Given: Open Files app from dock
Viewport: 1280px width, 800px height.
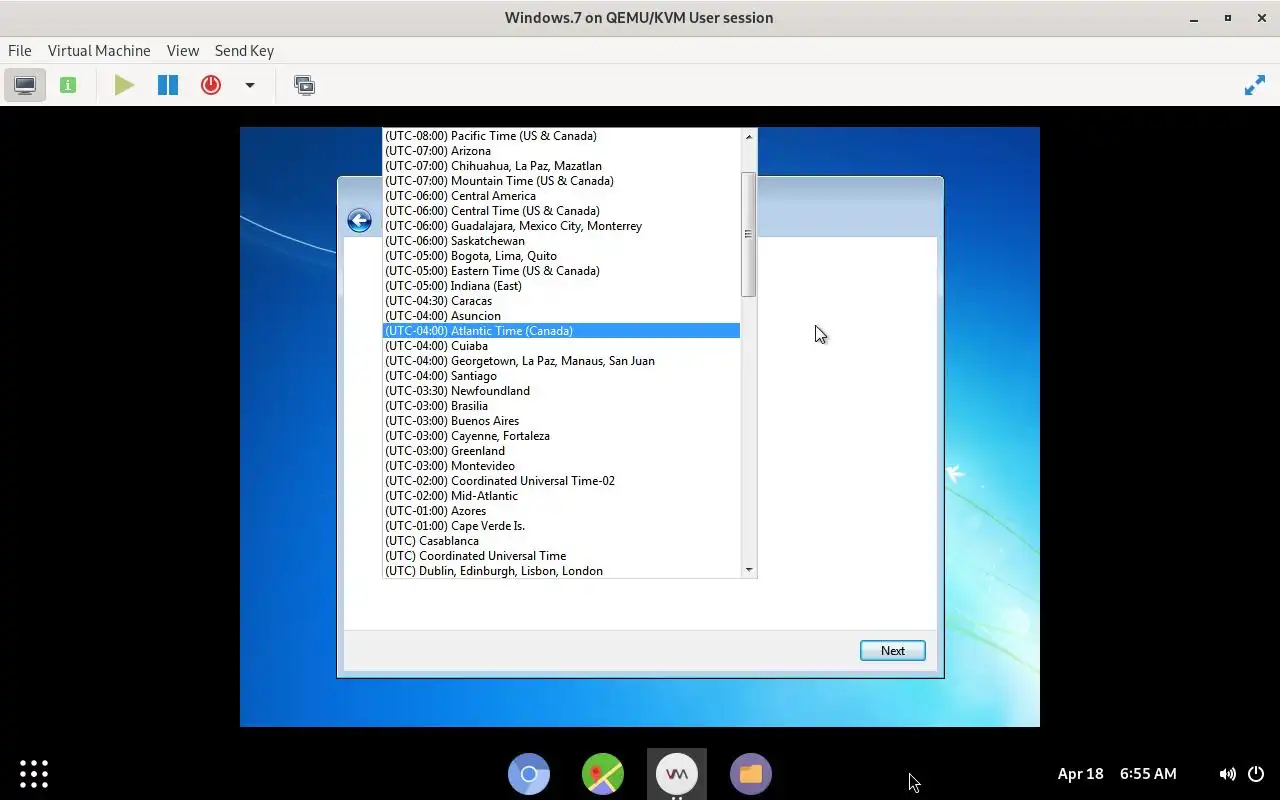Looking at the screenshot, I should pyautogui.click(x=751, y=773).
